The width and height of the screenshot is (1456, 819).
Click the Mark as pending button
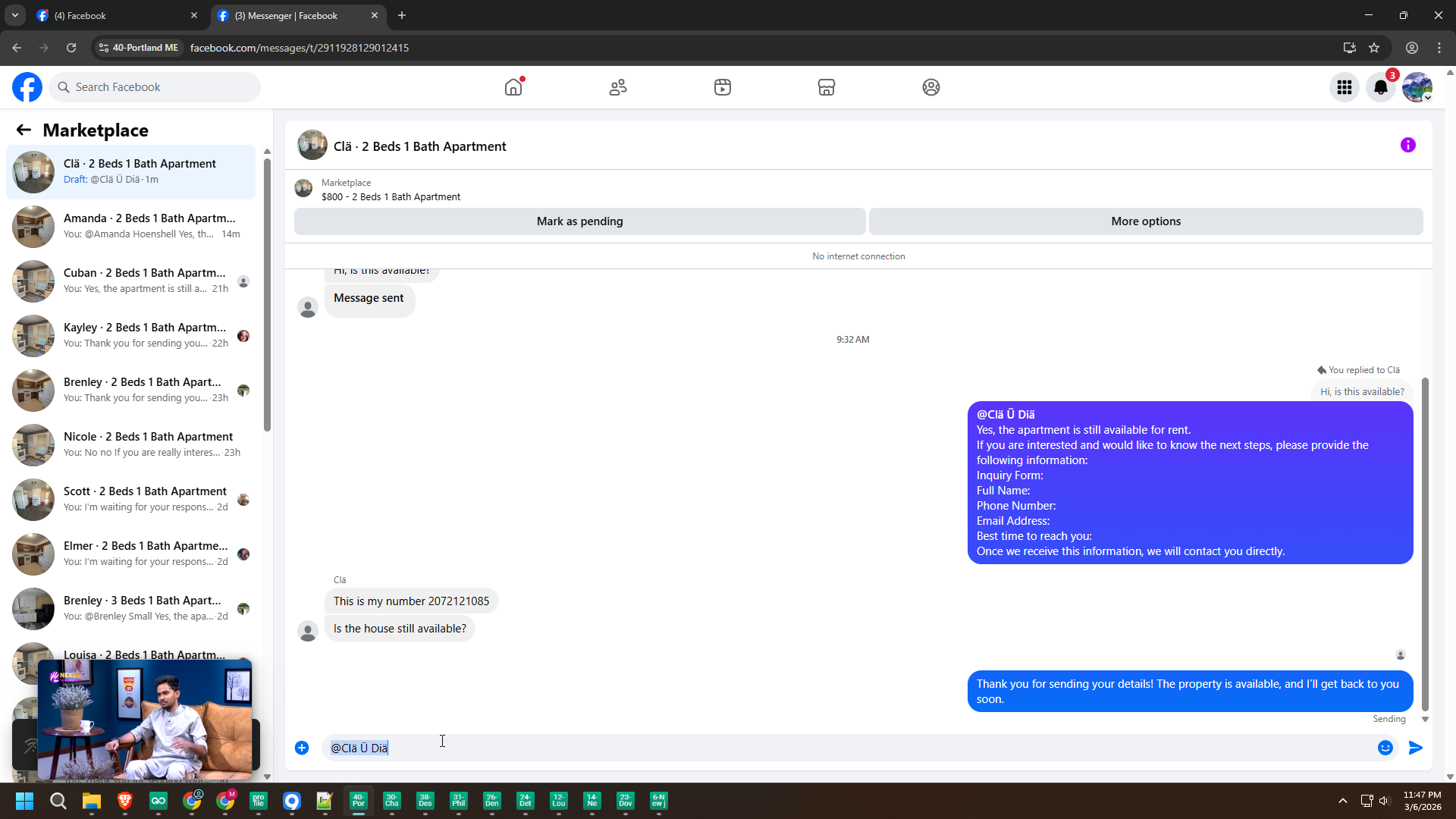click(x=579, y=221)
